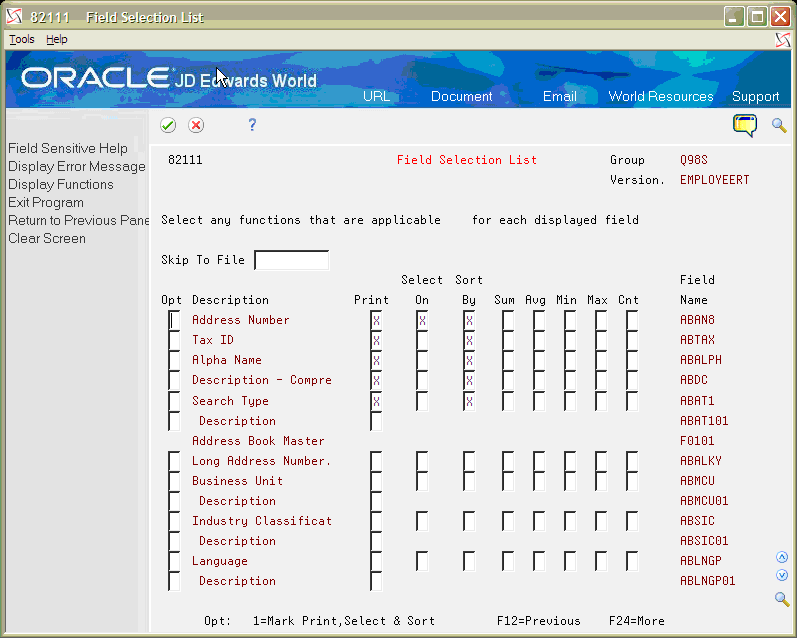Open the Support link
Image resolution: width=797 pixels, height=638 pixels.
(x=755, y=96)
